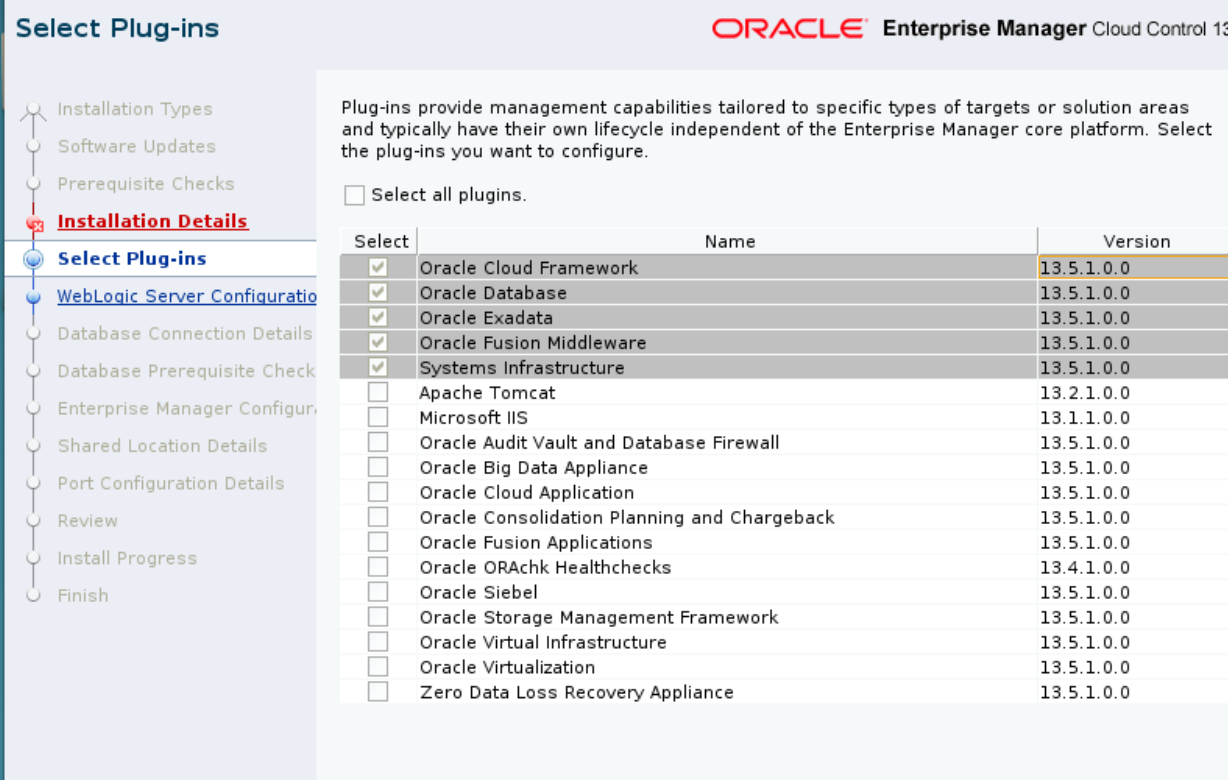
Task: Click the Select Plug-ins current step bullet
Action: click(33, 259)
